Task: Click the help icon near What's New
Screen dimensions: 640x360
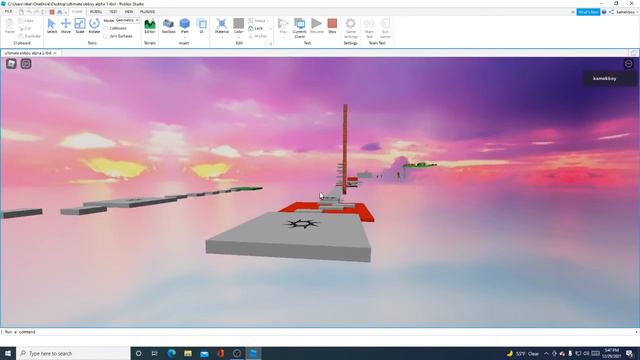Action: click(x=604, y=12)
